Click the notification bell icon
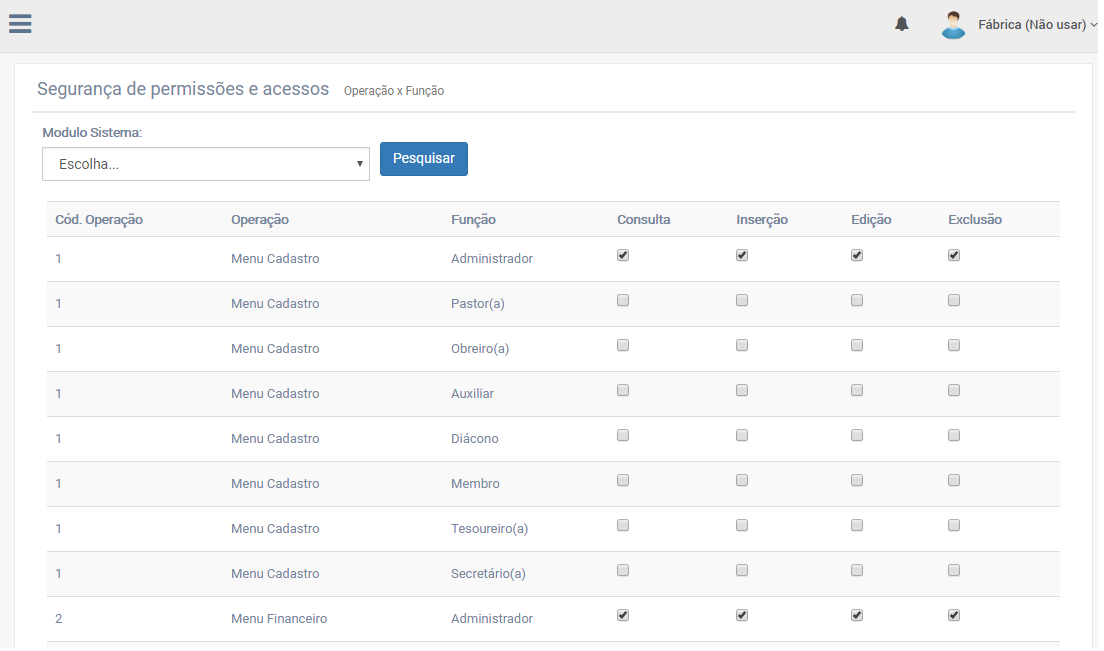 pyautogui.click(x=902, y=25)
